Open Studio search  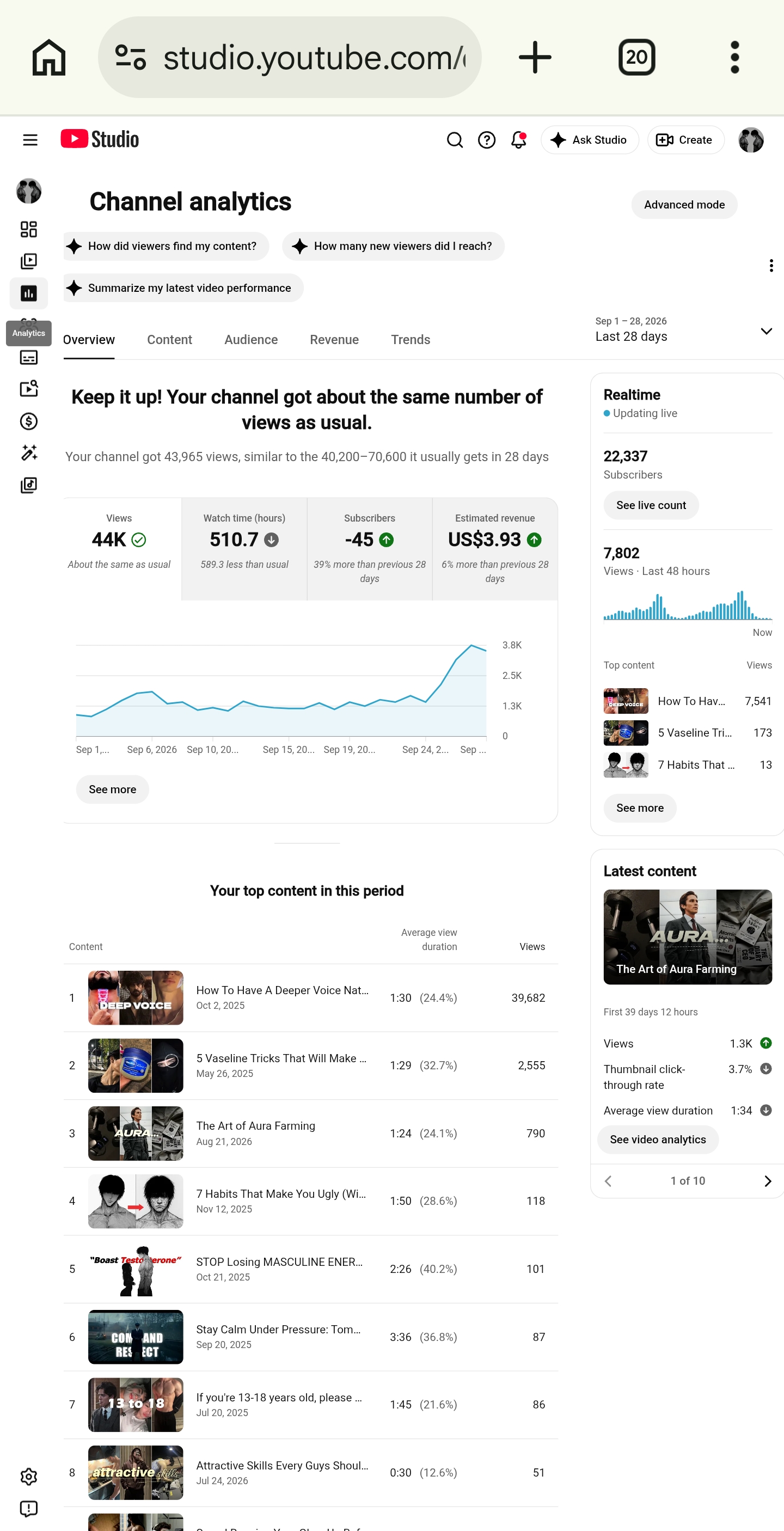tap(455, 140)
